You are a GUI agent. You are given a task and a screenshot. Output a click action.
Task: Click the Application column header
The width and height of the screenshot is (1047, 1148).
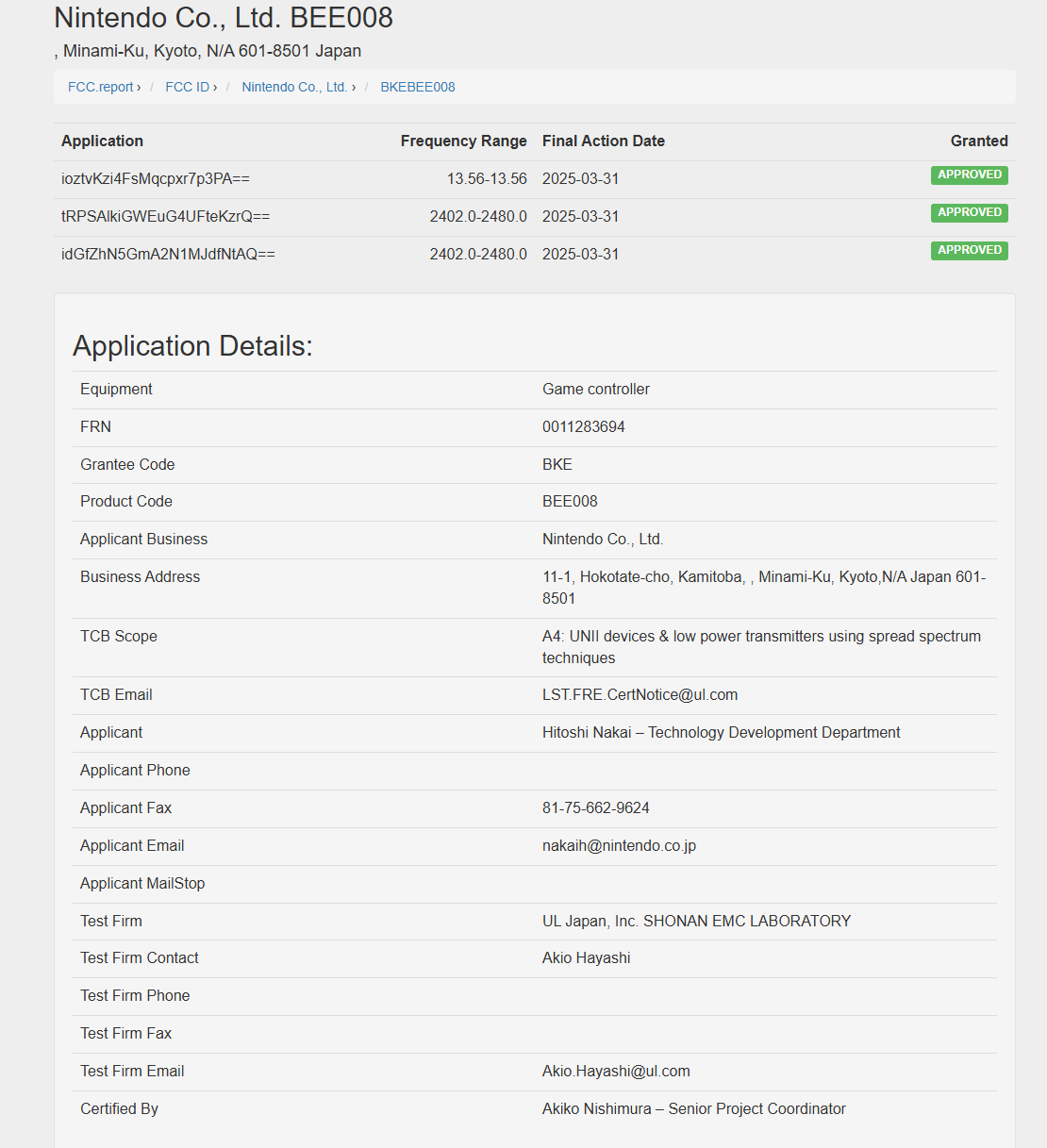tap(103, 141)
